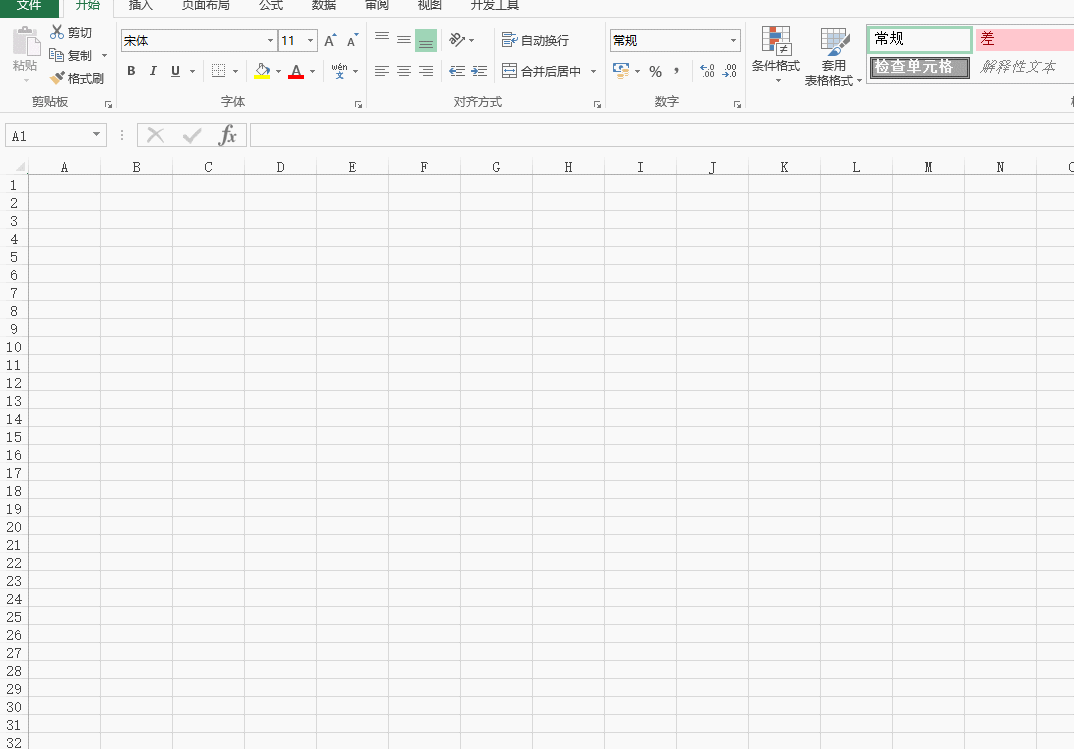Toggle Bold formatting
Viewport: 1074px width, 749px height.
pyautogui.click(x=131, y=71)
